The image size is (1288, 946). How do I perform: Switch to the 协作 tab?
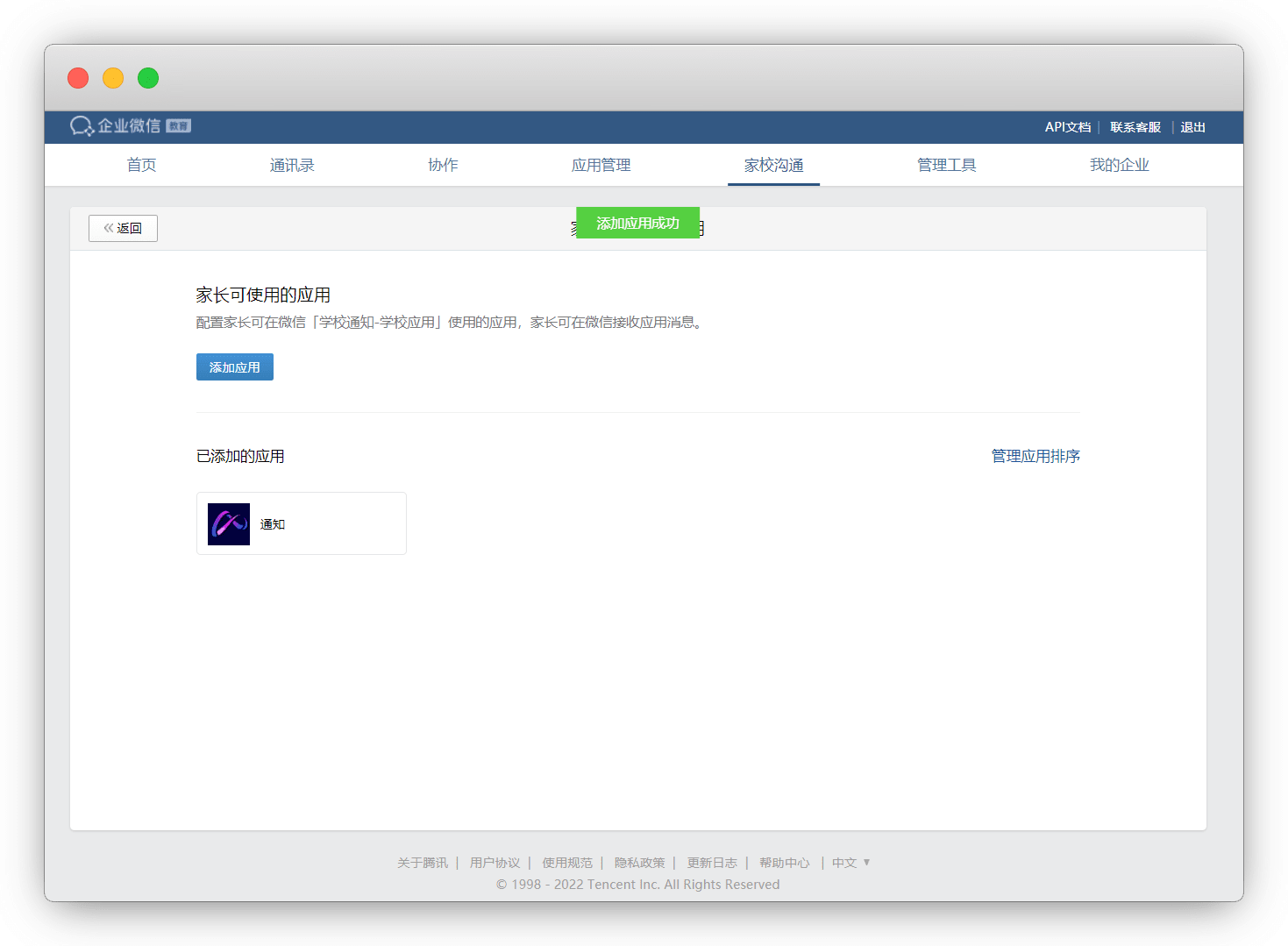point(443,165)
